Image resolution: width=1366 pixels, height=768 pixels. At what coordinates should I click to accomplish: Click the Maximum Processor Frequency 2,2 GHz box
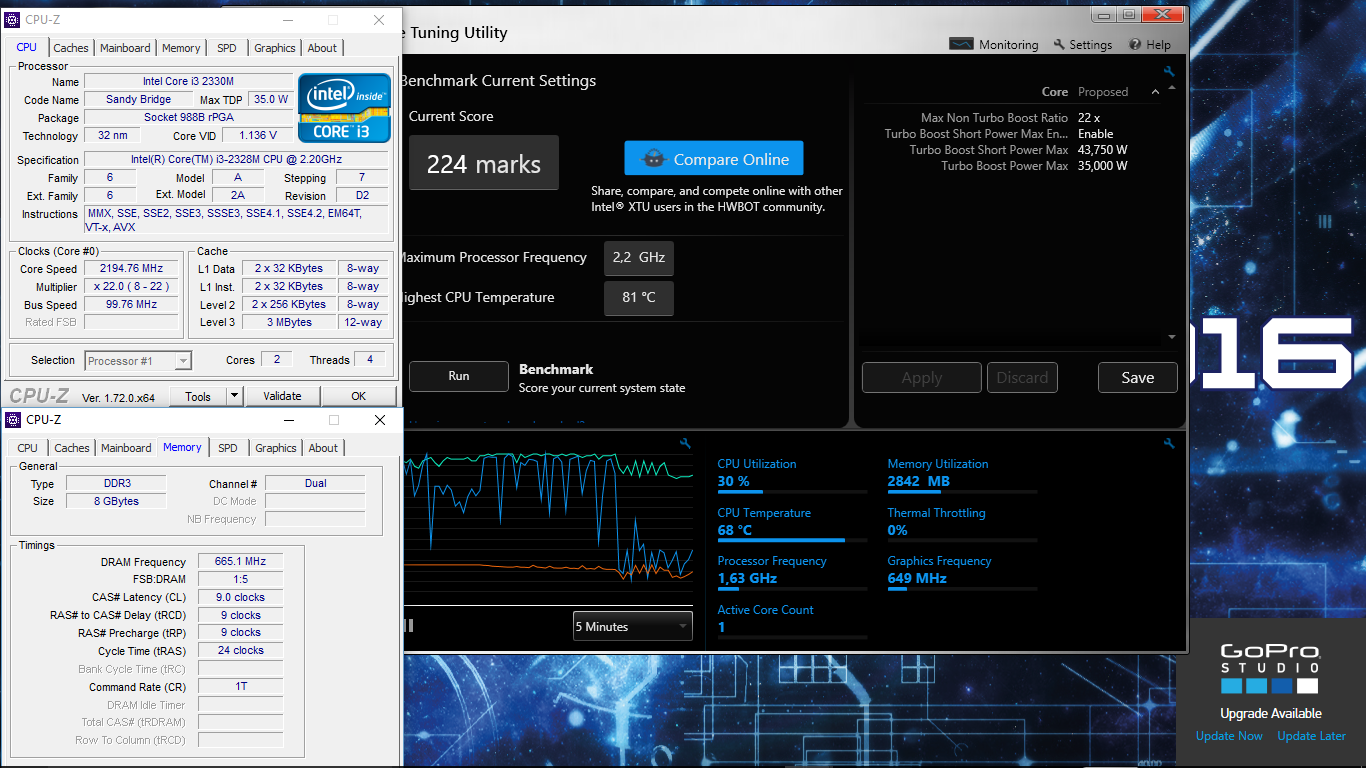(x=639, y=258)
